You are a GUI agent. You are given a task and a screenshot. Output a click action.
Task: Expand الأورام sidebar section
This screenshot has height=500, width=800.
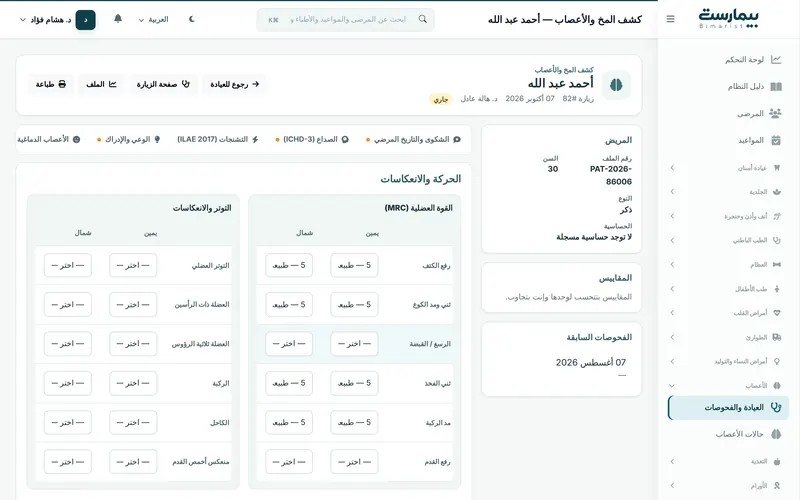point(728,486)
